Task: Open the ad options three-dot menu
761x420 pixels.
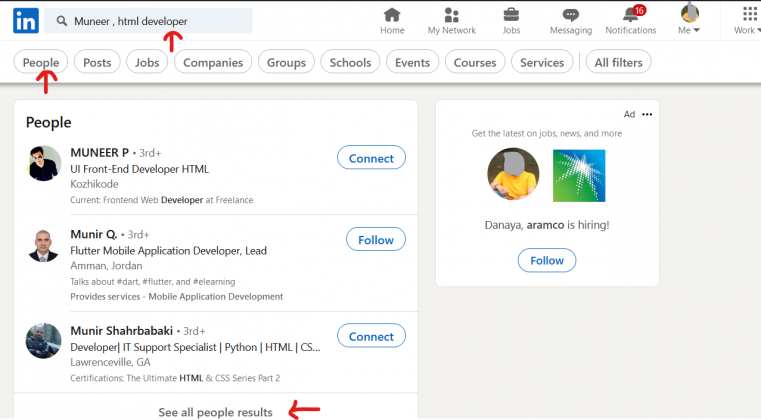Action: point(647,115)
